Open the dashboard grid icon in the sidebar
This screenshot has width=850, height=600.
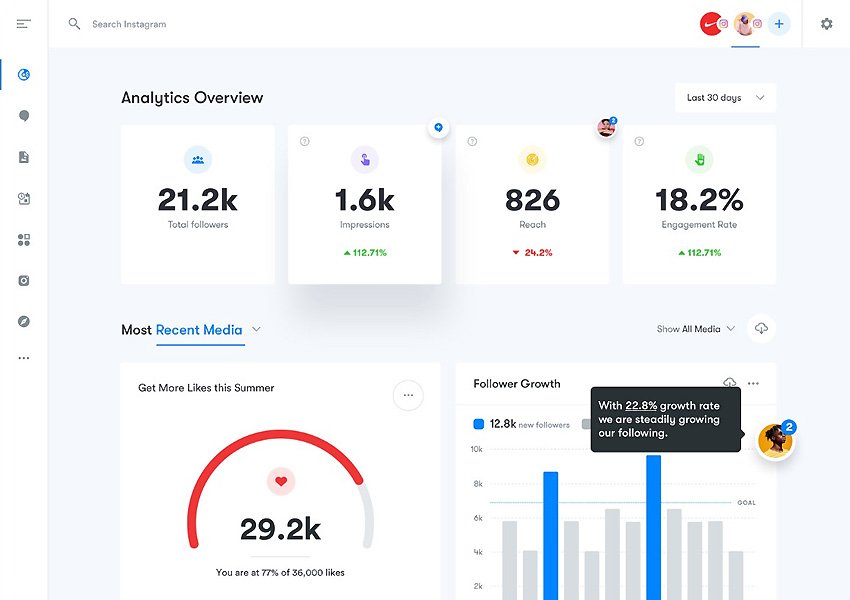(x=24, y=240)
